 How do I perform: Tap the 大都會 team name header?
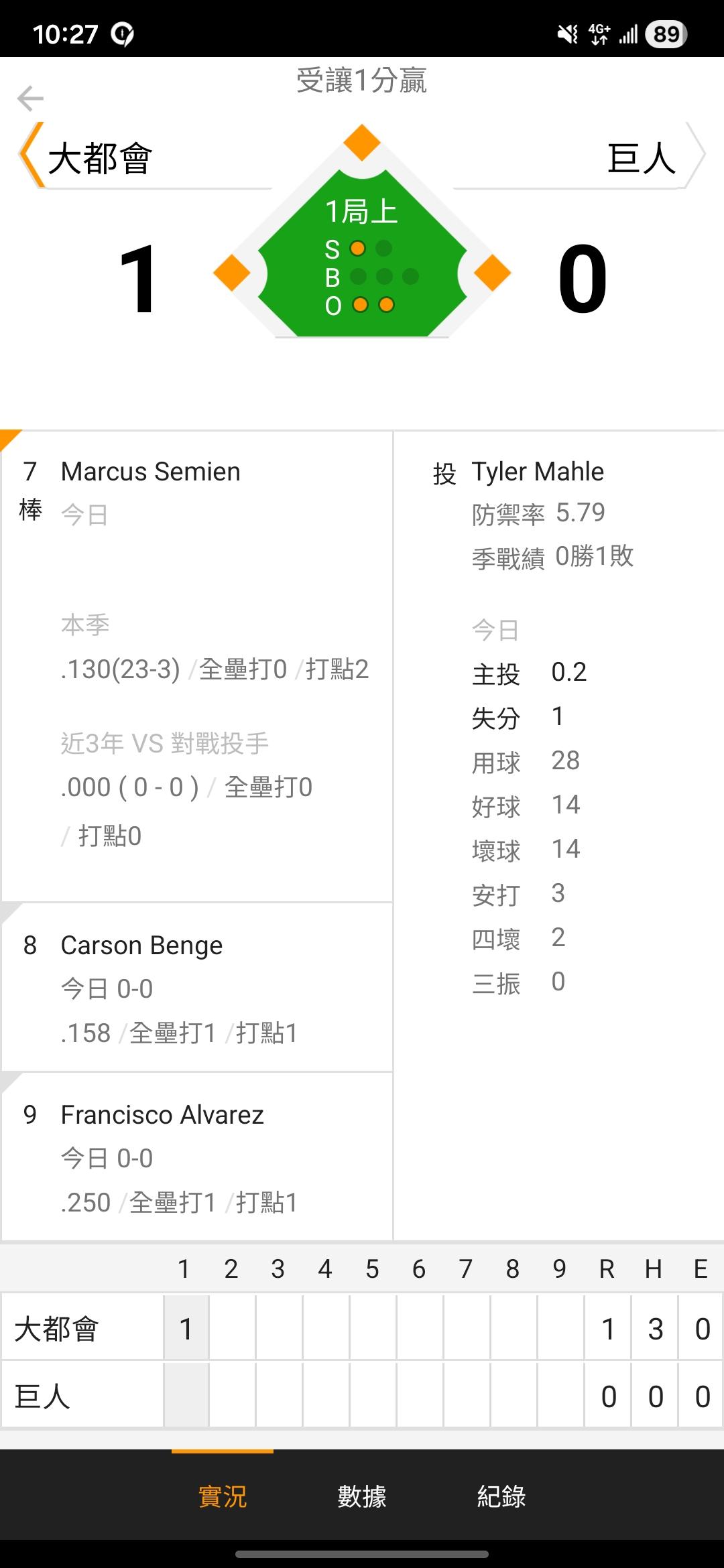(x=101, y=159)
